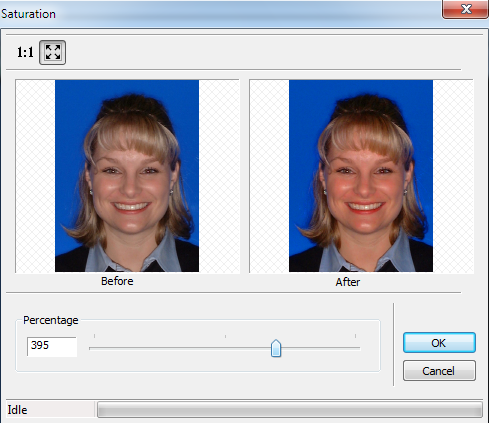
Task: Click the Percentage group label
Action: click(51, 320)
